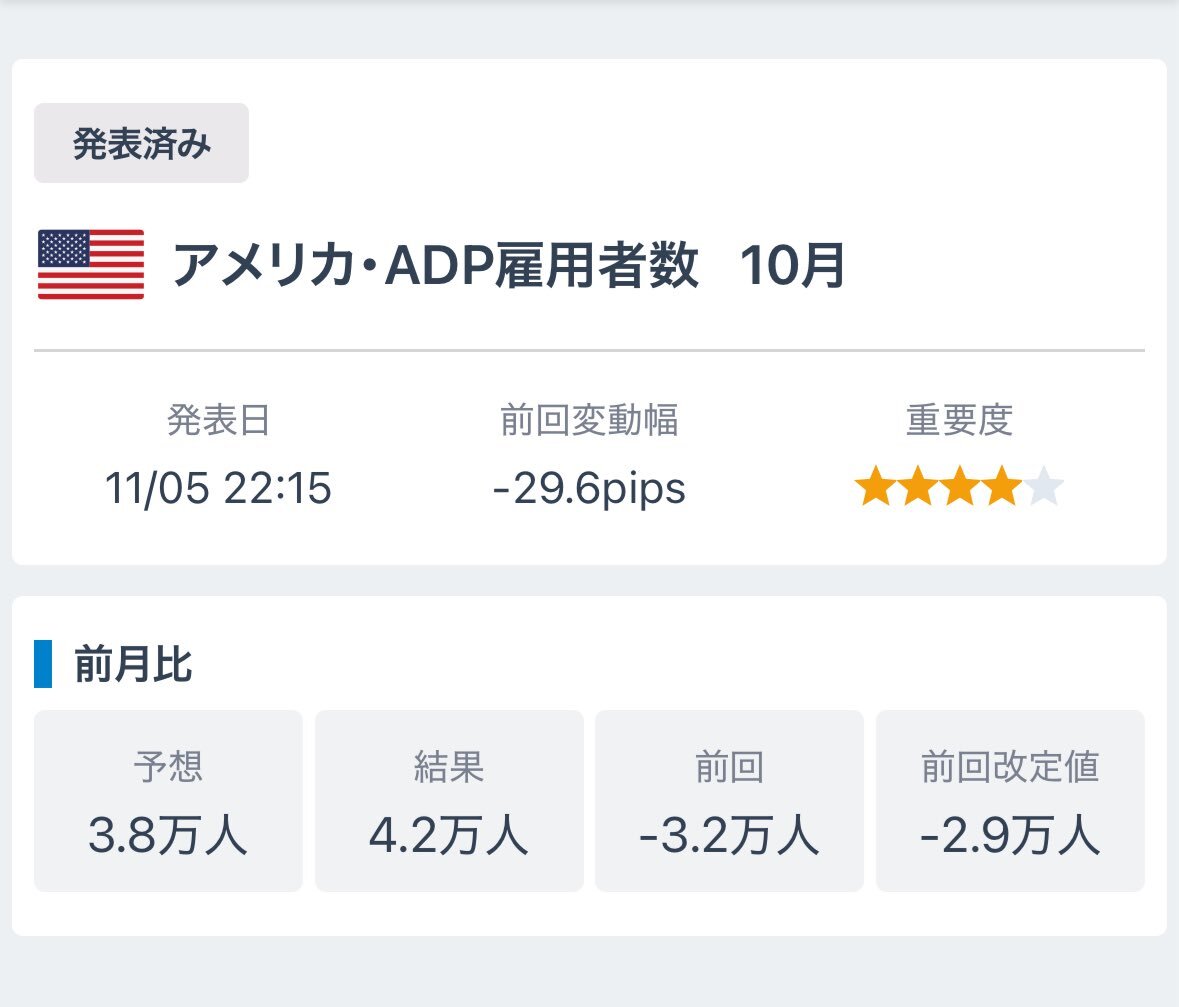Select the 結果 4.2万人 card
Screen dimensions: 1179x1007
coord(449,800)
